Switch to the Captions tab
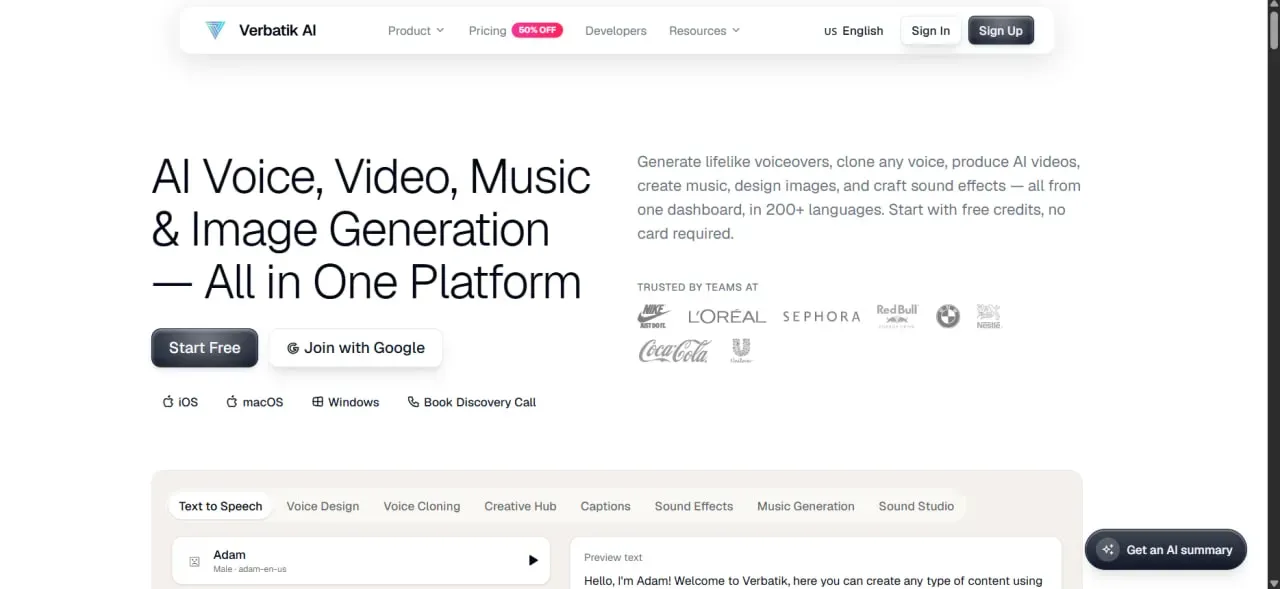 (x=606, y=506)
